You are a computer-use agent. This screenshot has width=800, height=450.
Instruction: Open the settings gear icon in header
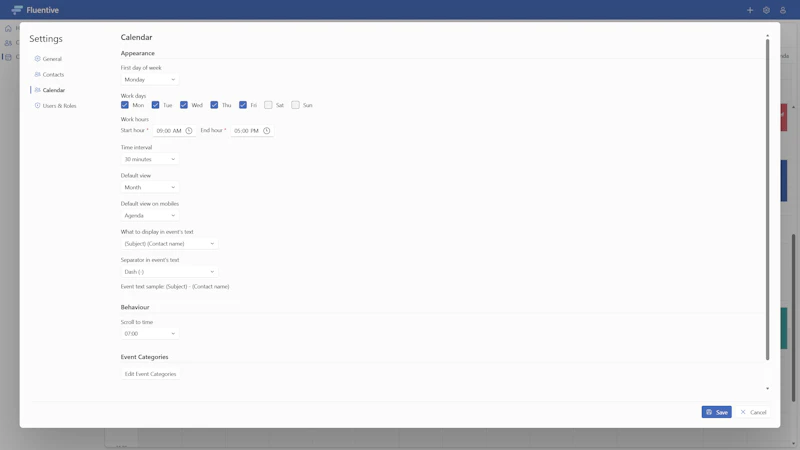coord(766,10)
